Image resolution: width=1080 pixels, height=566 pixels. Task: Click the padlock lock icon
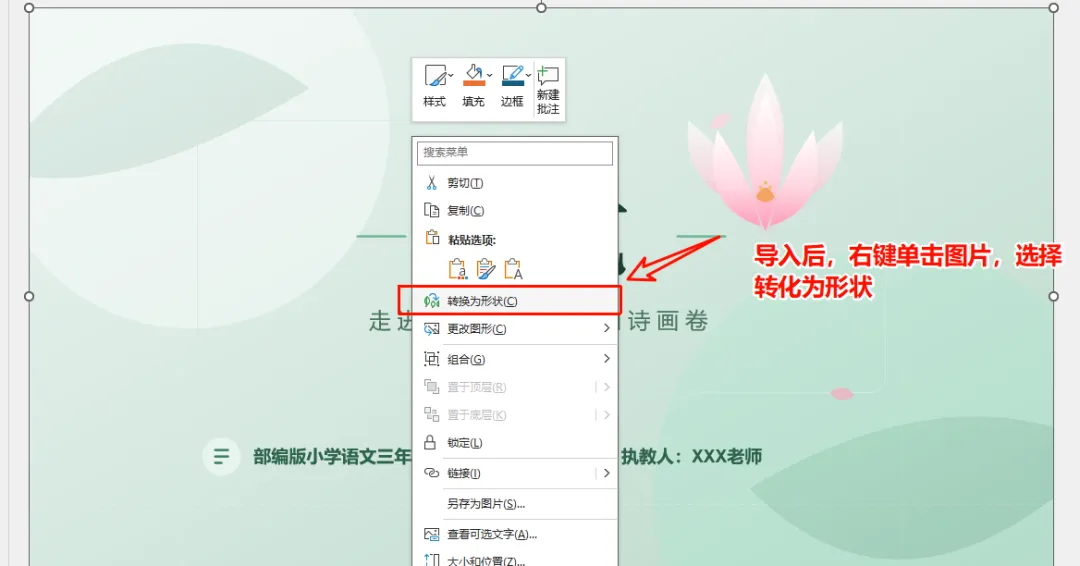[430, 442]
